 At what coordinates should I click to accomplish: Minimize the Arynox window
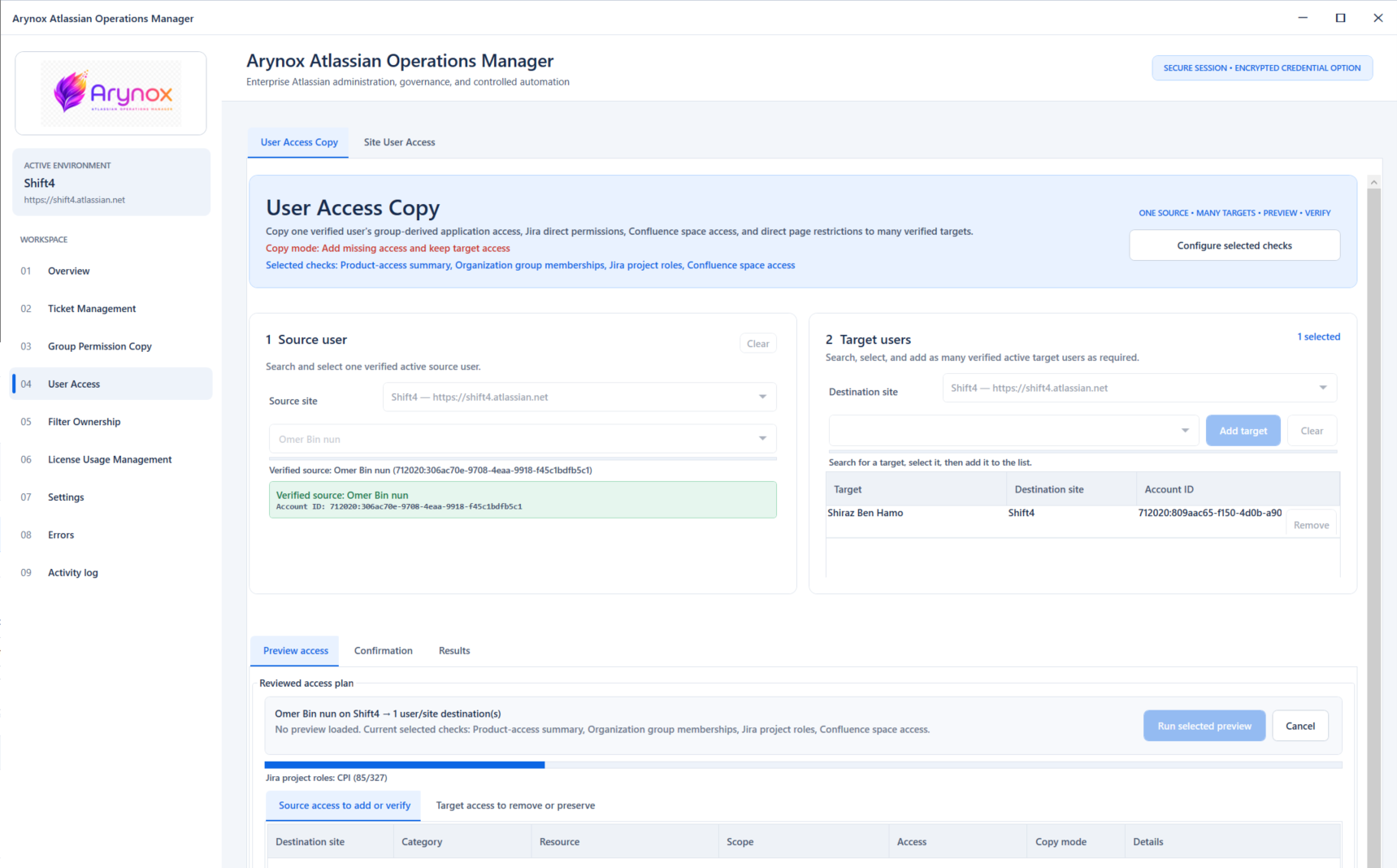coord(1303,18)
